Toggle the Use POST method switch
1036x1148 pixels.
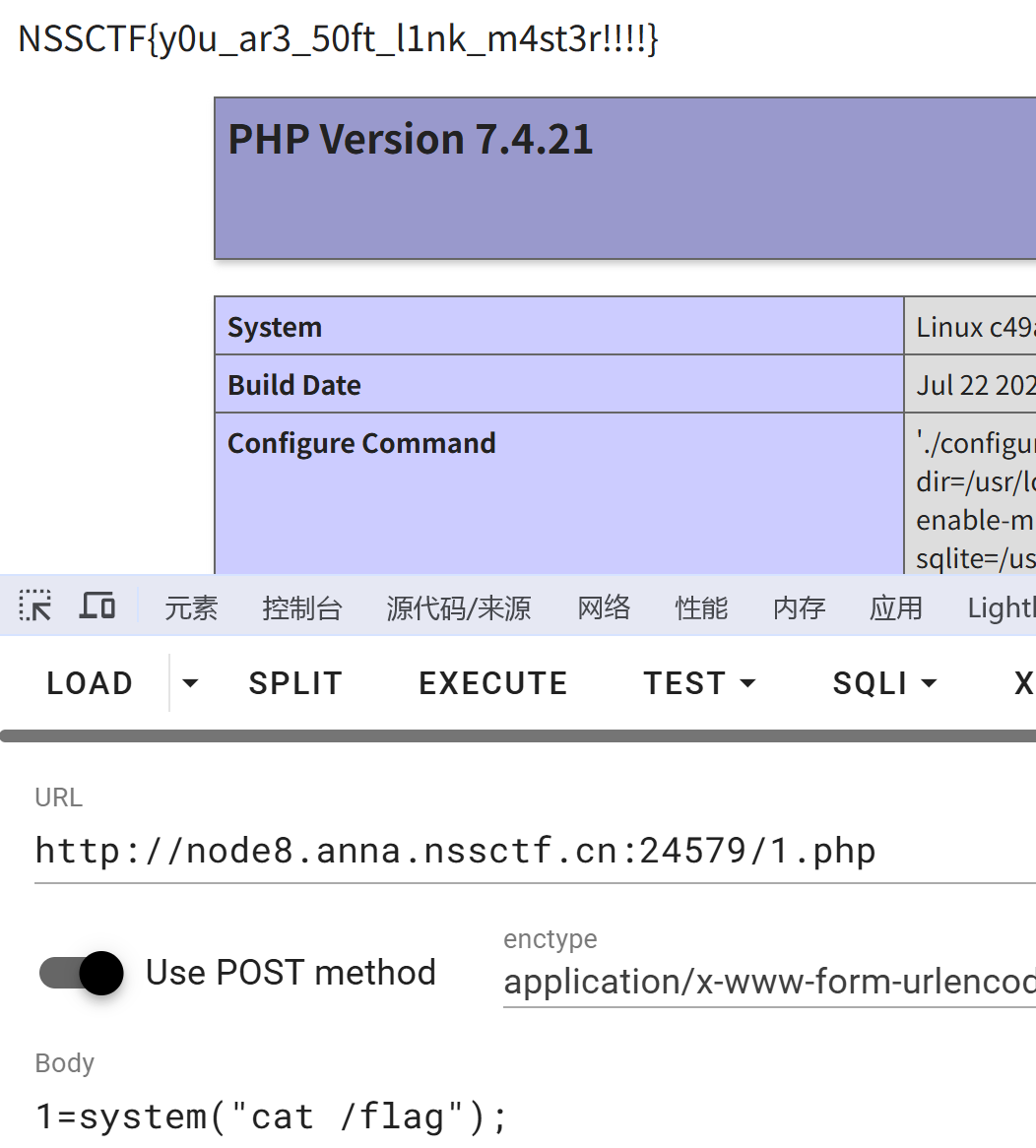tap(82, 973)
